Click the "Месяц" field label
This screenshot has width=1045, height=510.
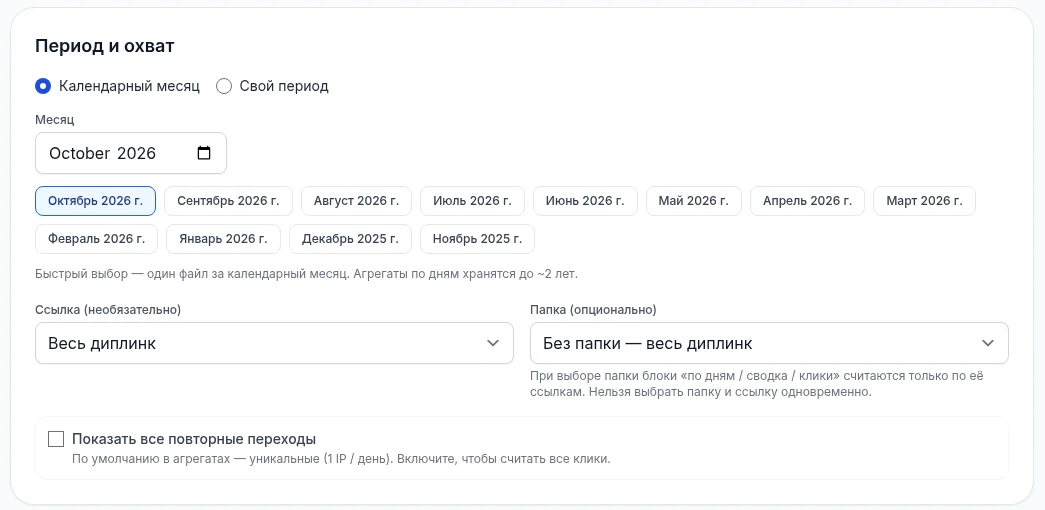(x=55, y=120)
